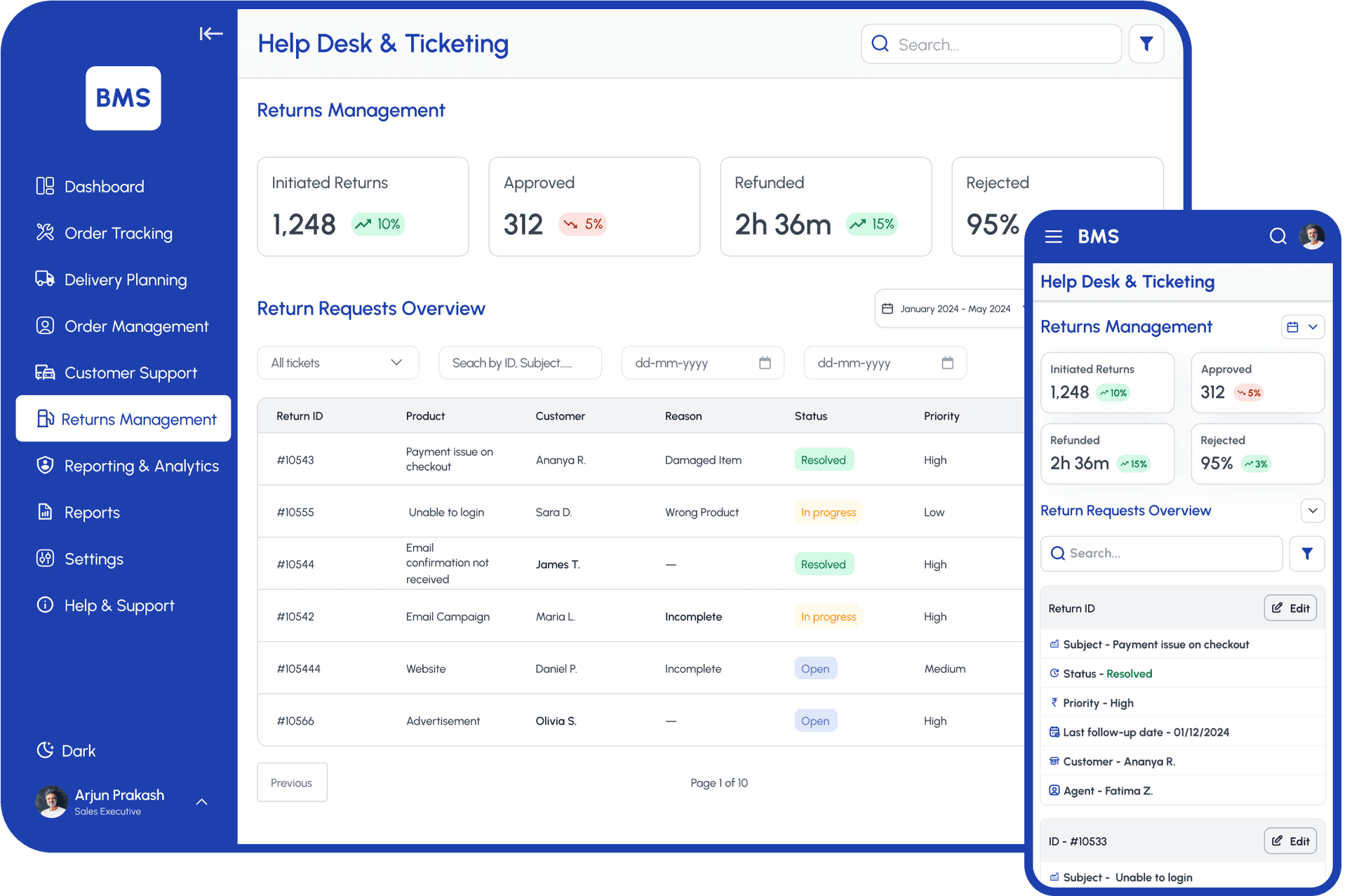Select the Returns Management menu item
This screenshot has width=1347, height=896.
coord(139,419)
